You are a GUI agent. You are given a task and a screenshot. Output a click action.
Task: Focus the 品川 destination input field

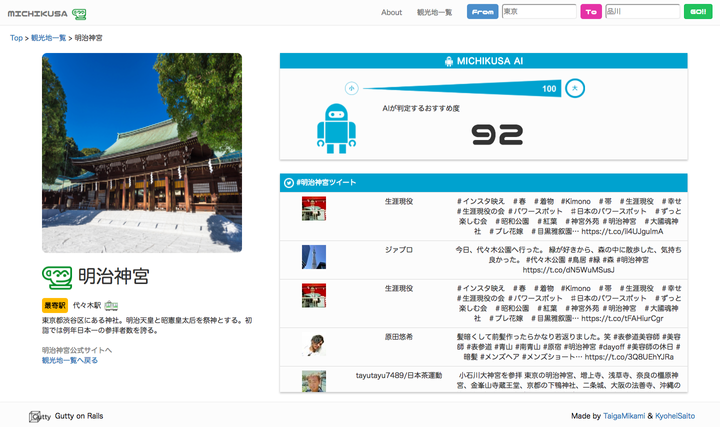(x=642, y=11)
